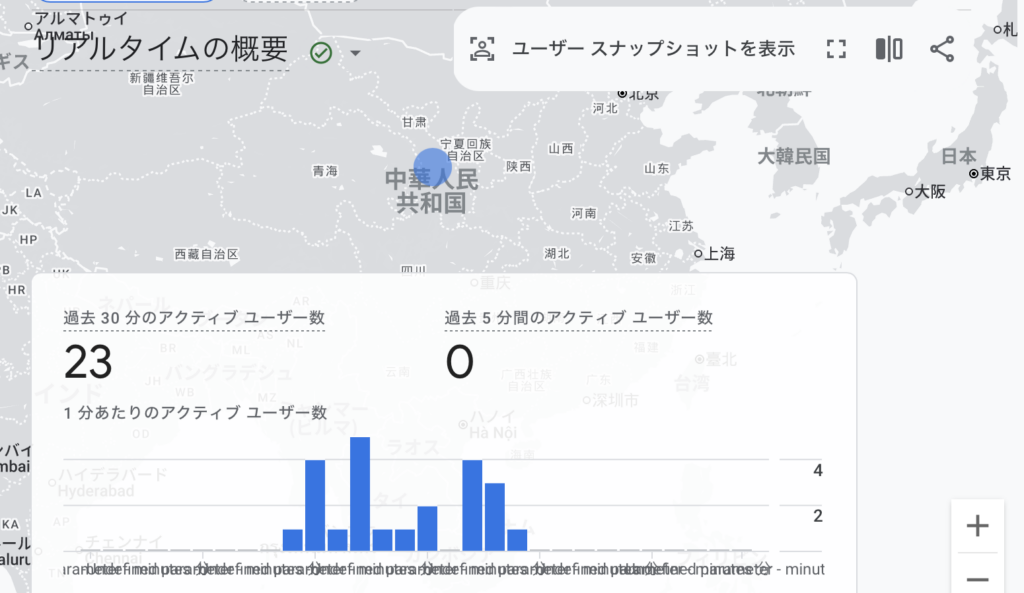Viewport: 1024px width, 593px height.
Task: Click 過去 30 分のアクティブ ユーザー数 label
Action: pos(194,318)
